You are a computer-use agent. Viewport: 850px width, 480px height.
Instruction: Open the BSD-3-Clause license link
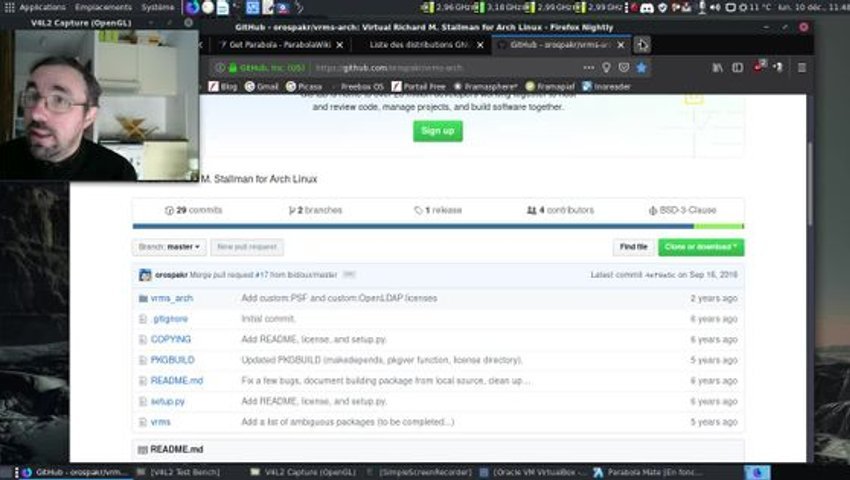(x=682, y=210)
